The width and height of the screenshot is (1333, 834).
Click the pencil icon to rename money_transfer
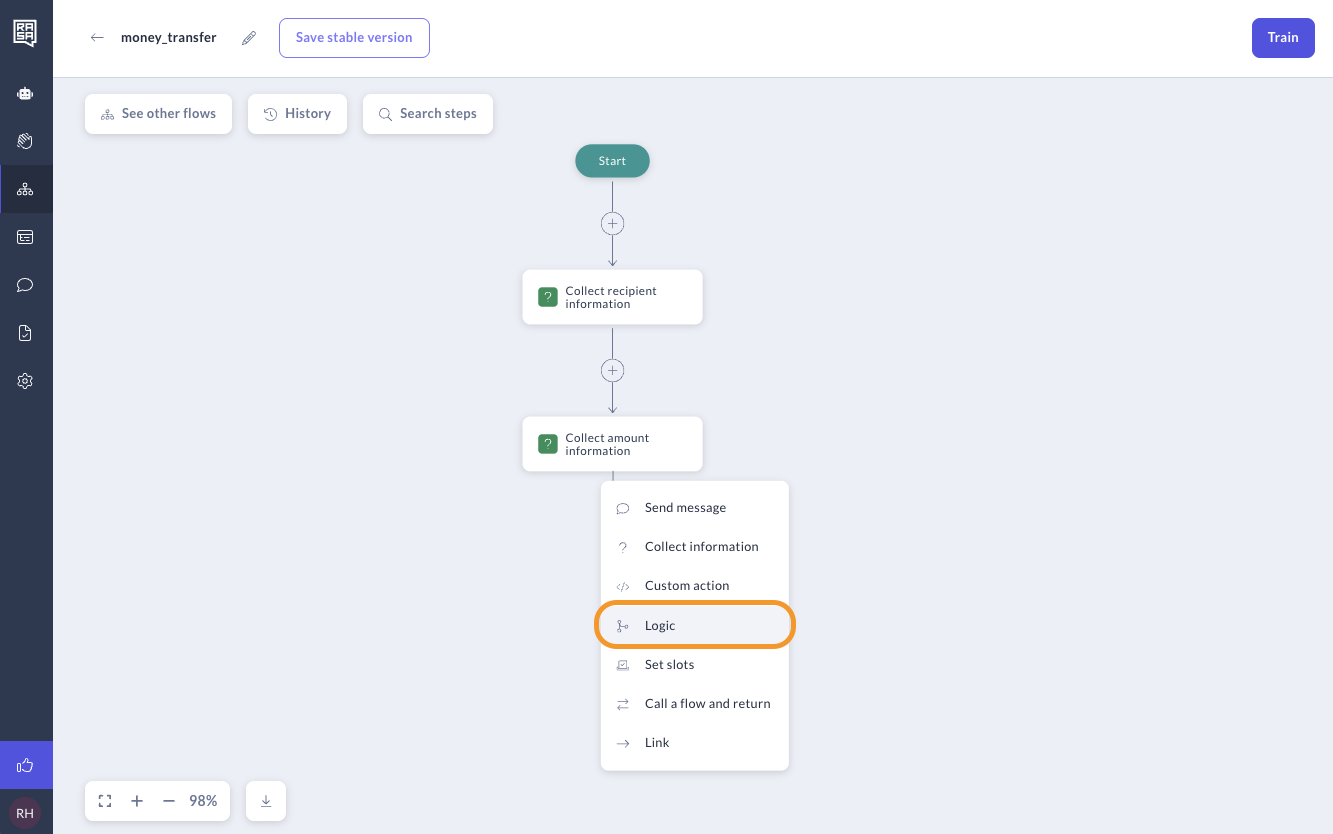tap(249, 38)
